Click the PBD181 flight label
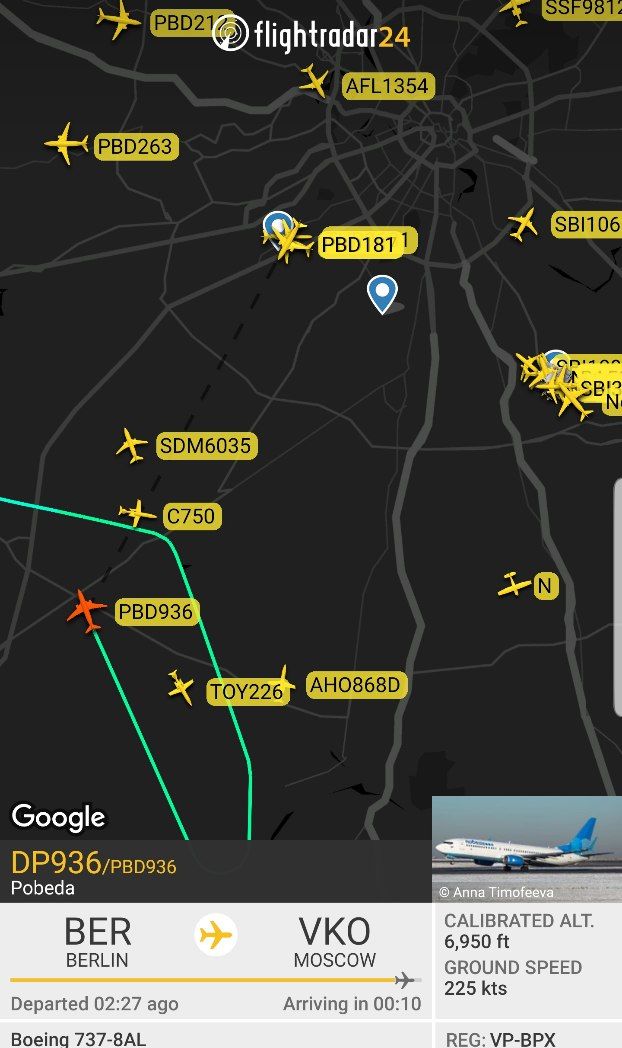Screen dimensions: 622x1048 click(x=359, y=245)
